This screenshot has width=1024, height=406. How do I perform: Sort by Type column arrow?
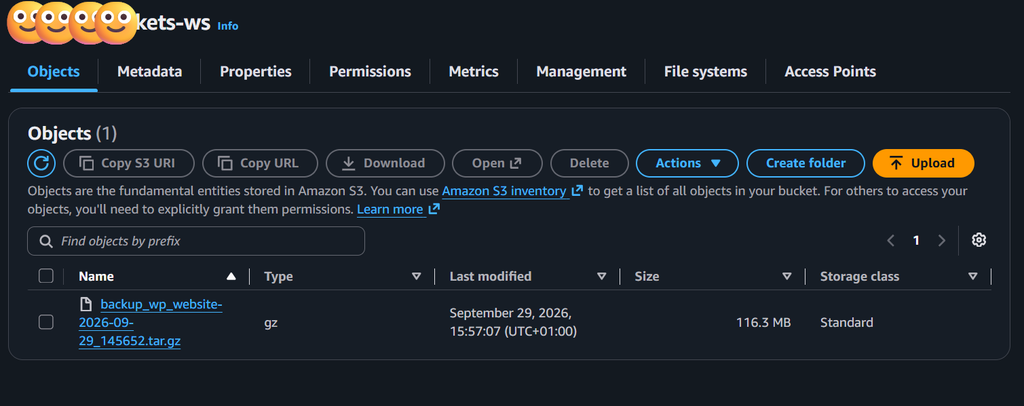coord(417,276)
